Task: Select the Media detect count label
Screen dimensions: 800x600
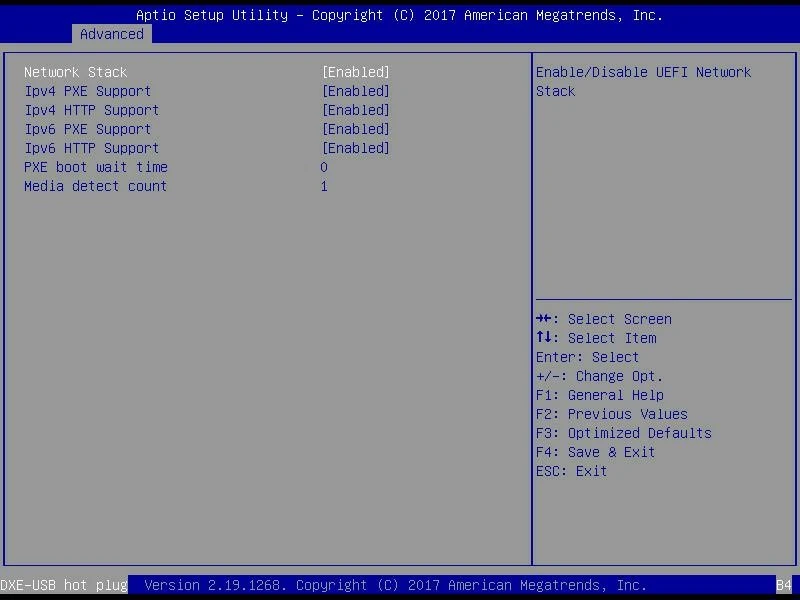Action: coord(96,186)
